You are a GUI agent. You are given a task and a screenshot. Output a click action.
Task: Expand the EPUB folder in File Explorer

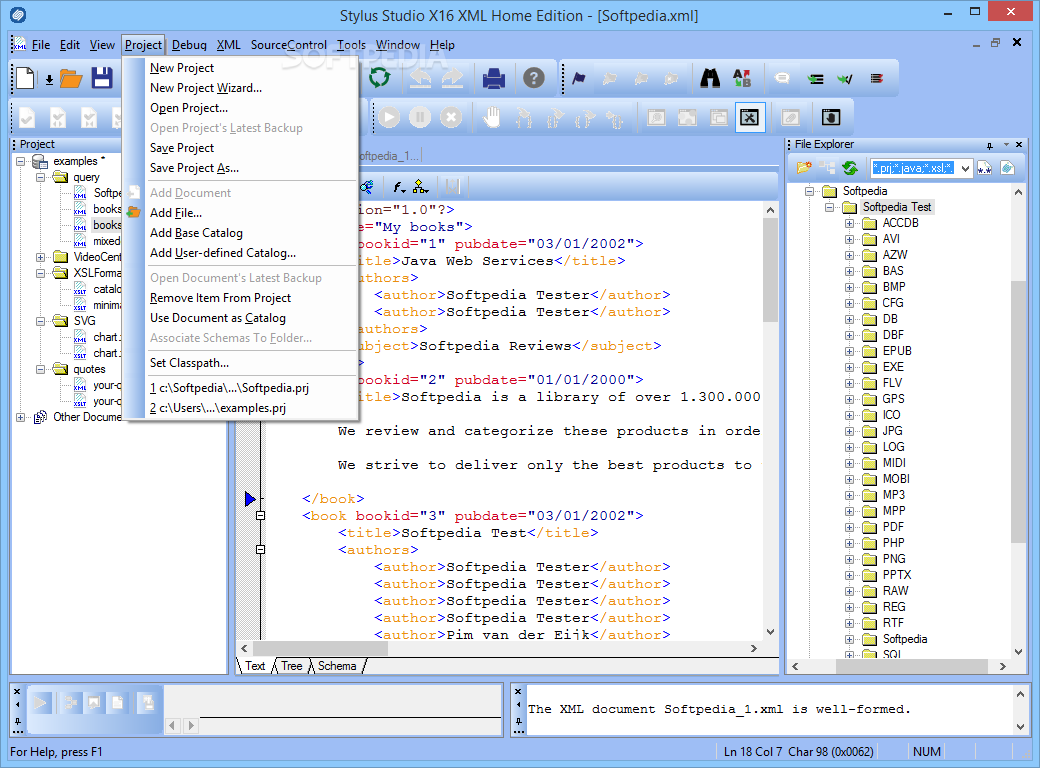849,352
